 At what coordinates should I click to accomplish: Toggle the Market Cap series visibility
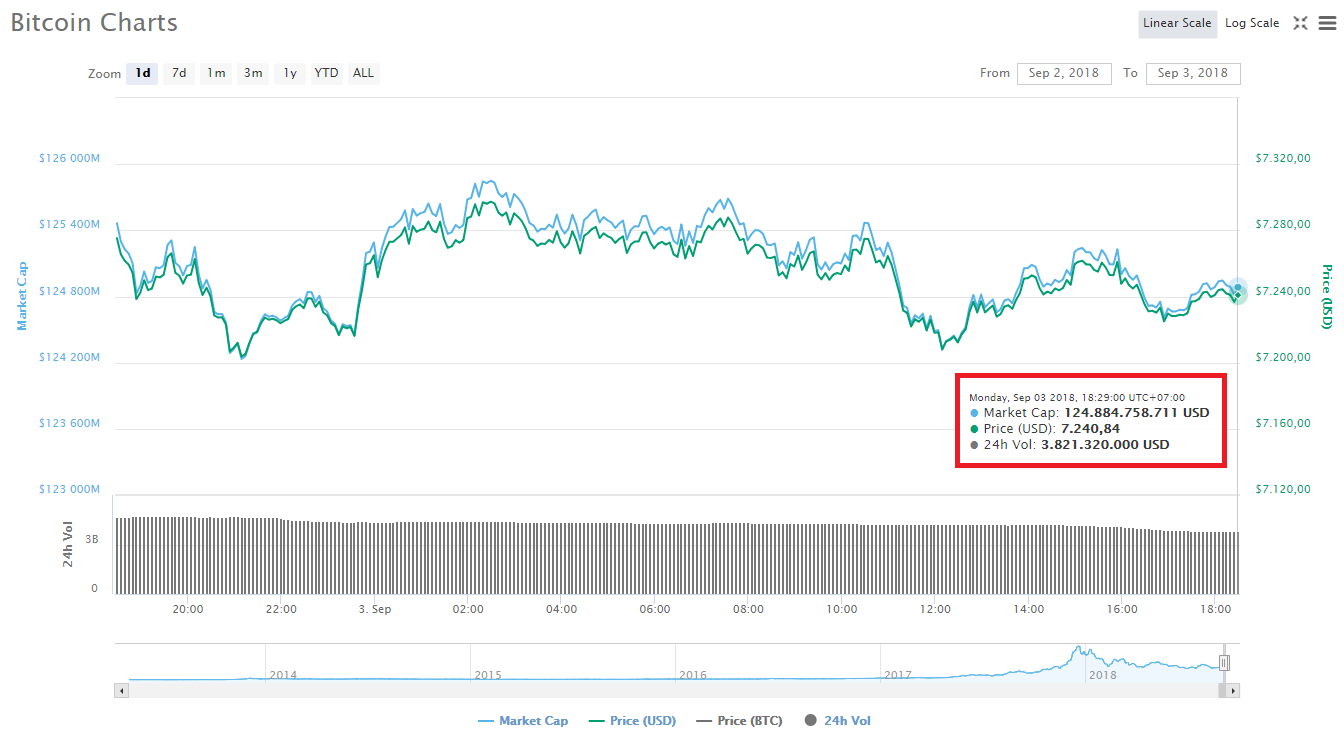click(x=523, y=720)
